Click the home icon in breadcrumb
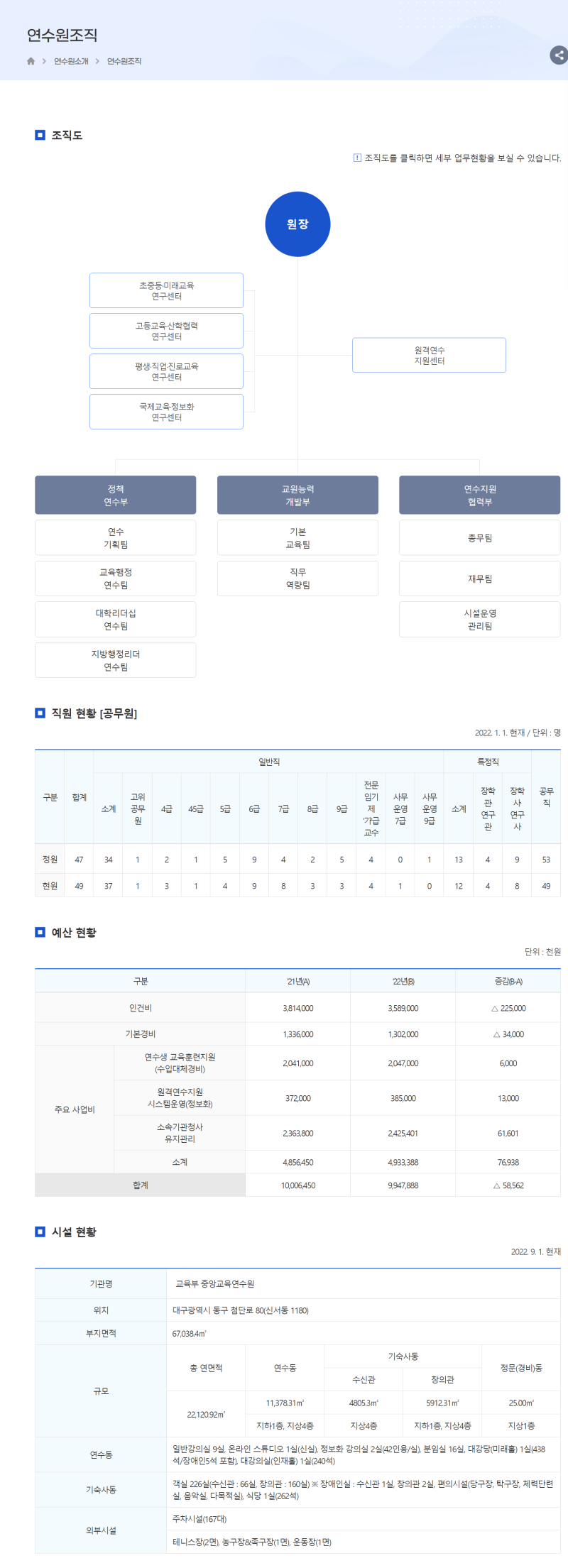The image size is (568, 1568). pos(31,61)
